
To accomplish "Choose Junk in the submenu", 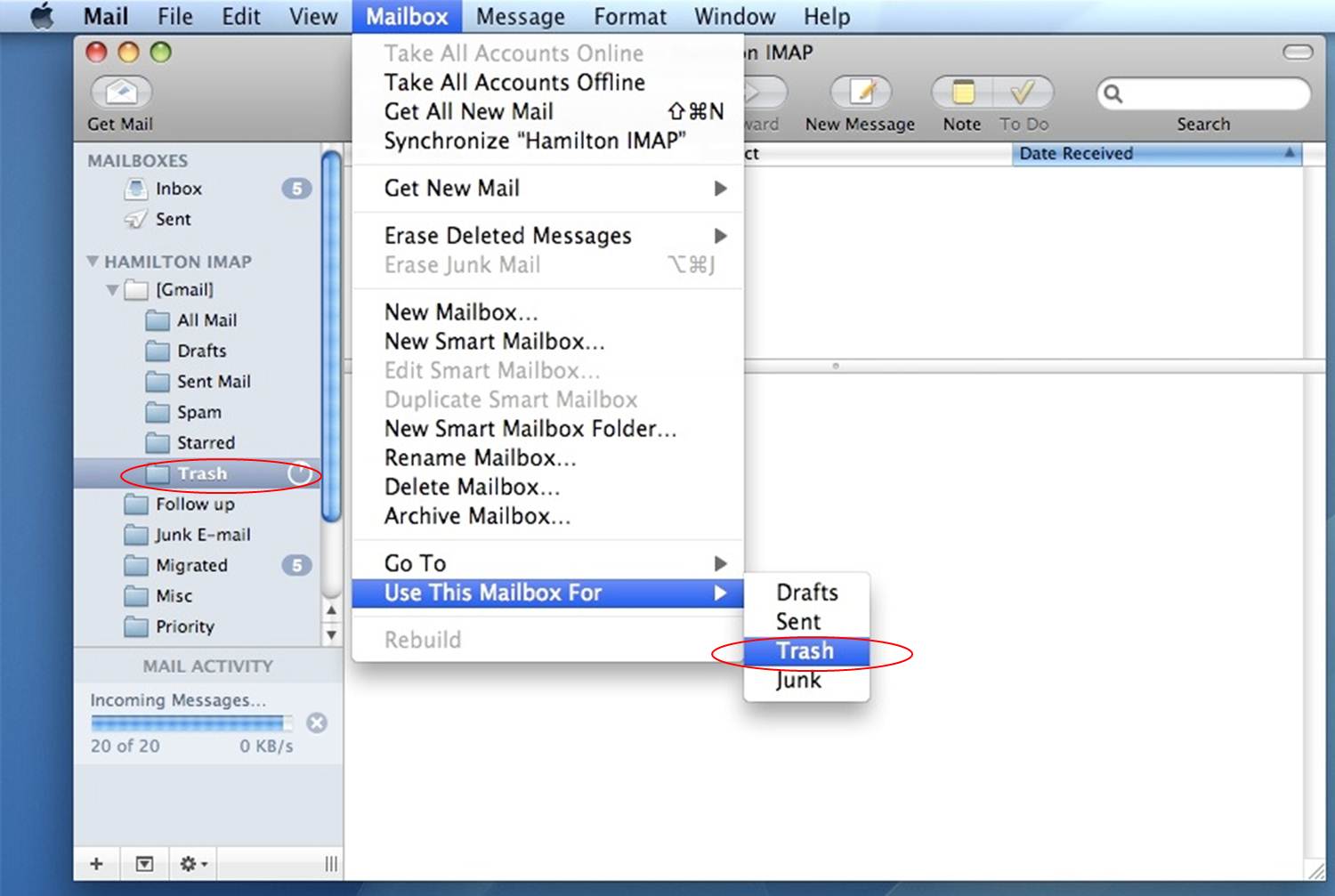I will 806,681.
